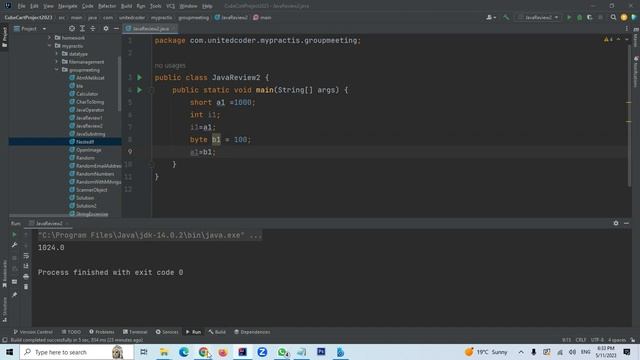Collapse the mypractis folder
The height and width of the screenshot is (360, 640).
click(x=50, y=46)
